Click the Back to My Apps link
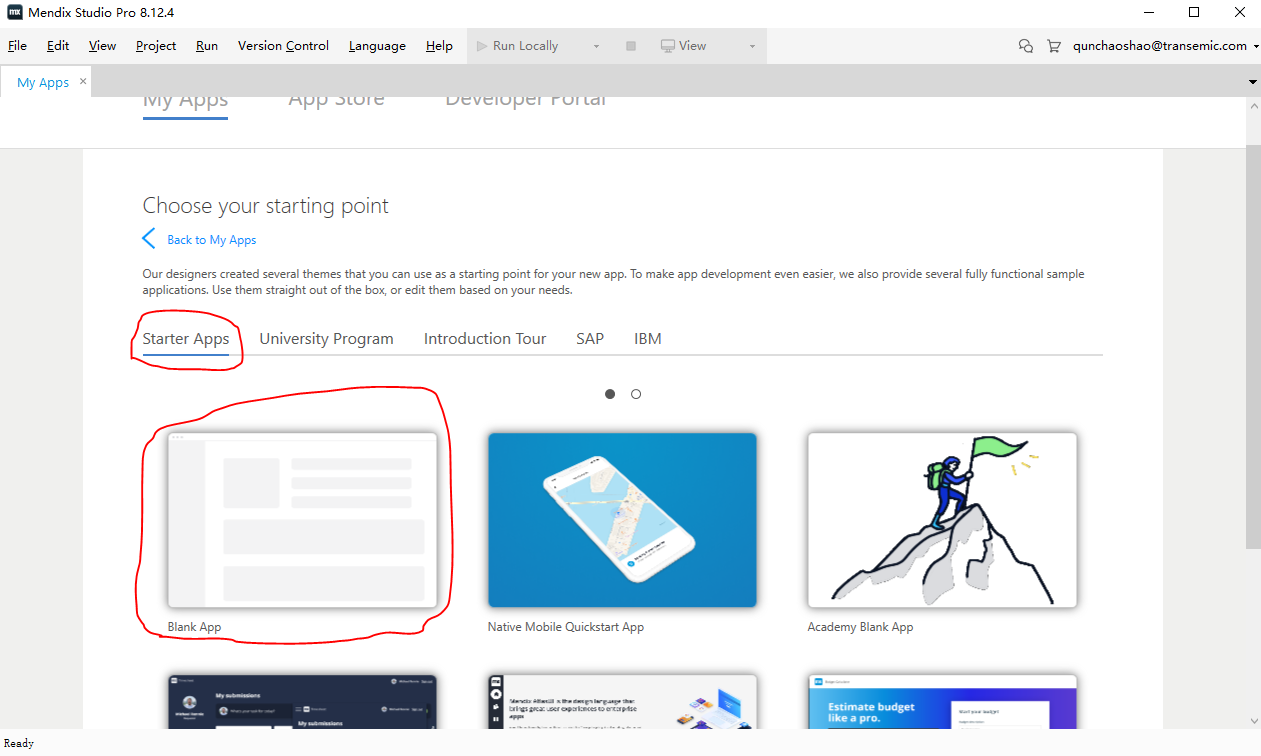Image resolution: width=1261 pixels, height=756 pixels. [x=212, y=240]
